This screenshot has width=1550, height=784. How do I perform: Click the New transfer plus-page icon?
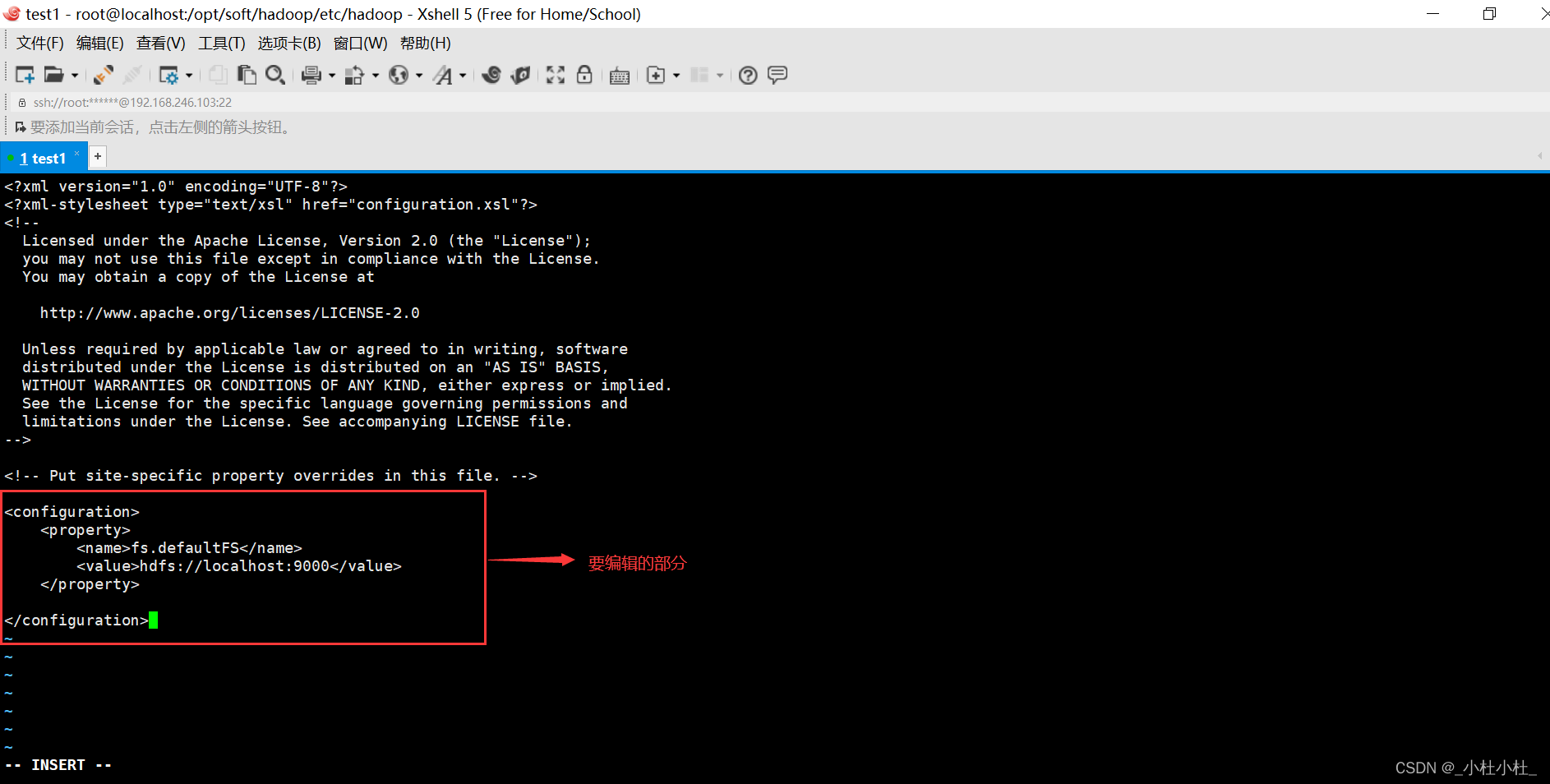click(656, 75)
